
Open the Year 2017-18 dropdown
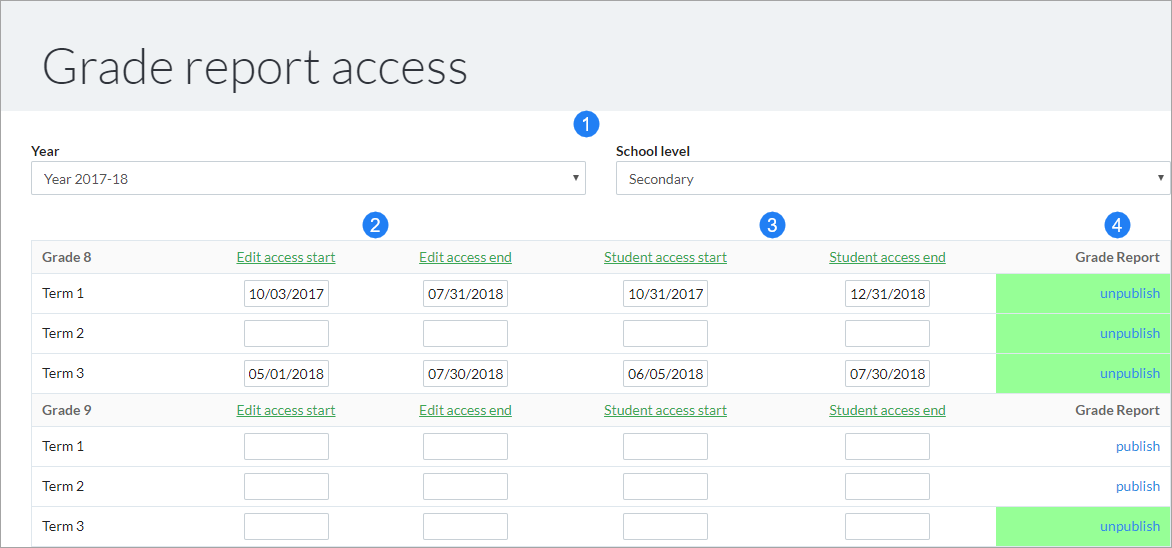(x=308, y=179)
